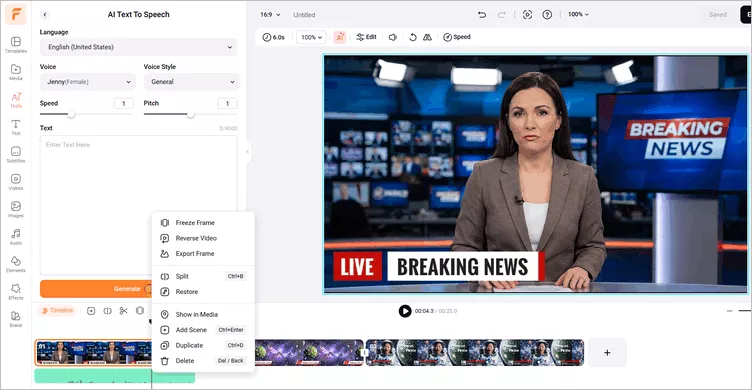Click the green audio track clip
752x390 pixels.
(x=115, y=377)
